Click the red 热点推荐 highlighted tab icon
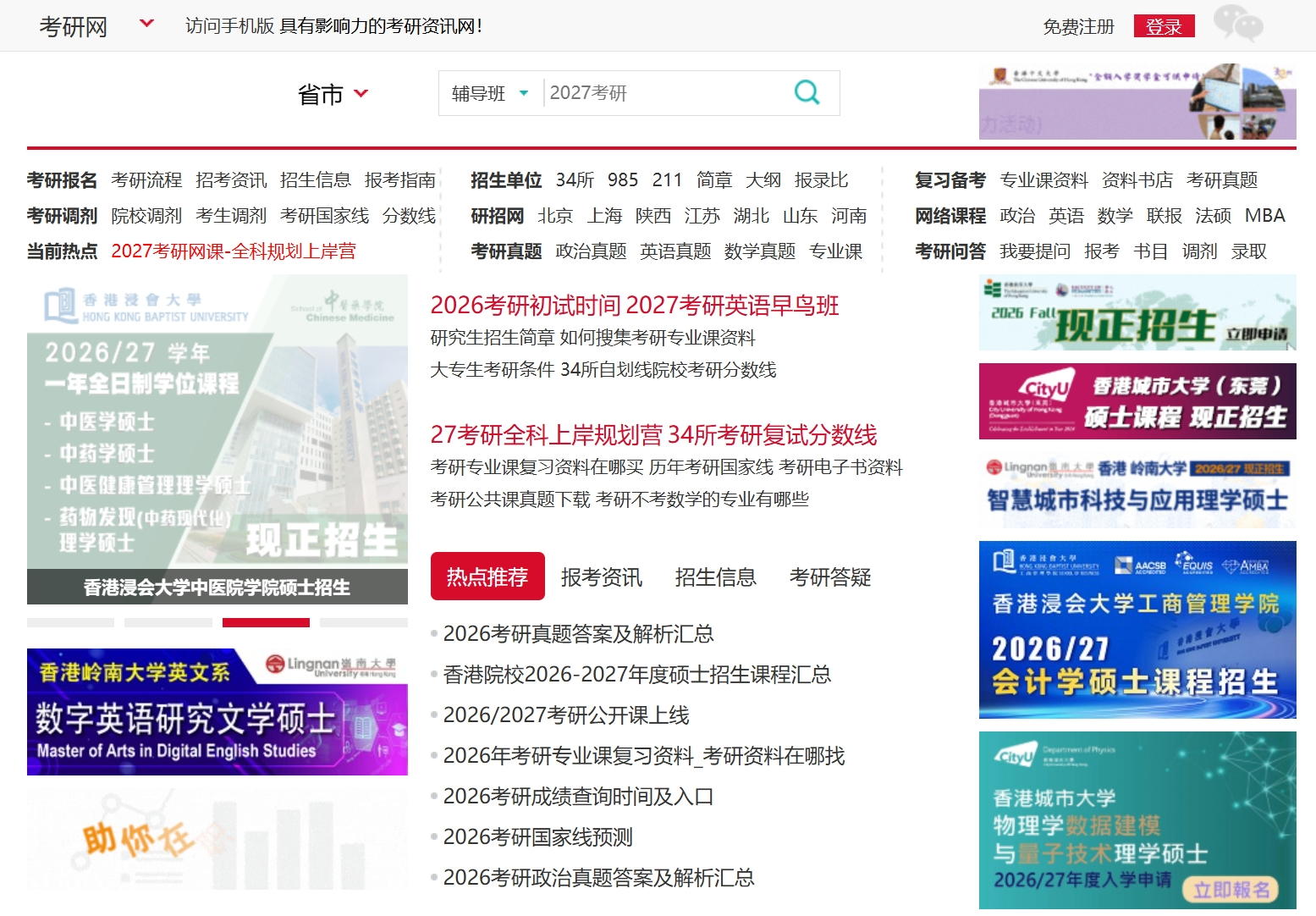This screenshot has width=1316, height=916. (x=487, y=577)
